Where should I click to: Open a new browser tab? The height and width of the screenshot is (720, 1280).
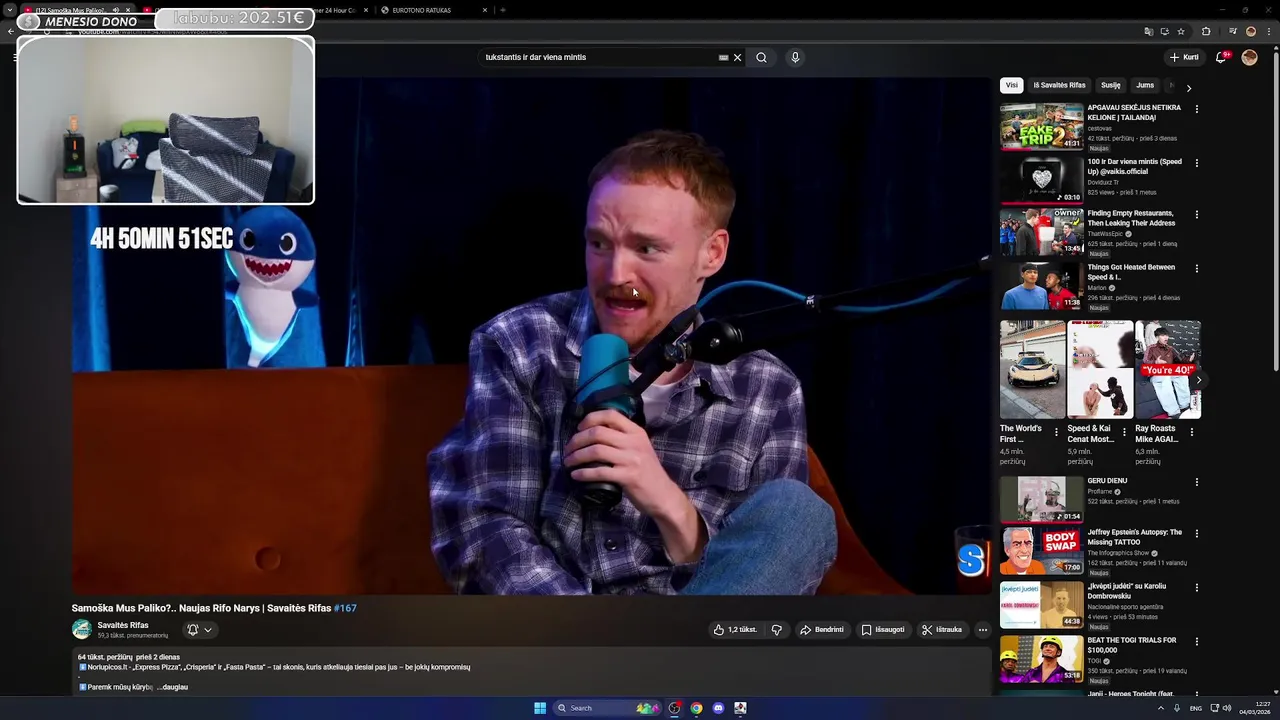(503, 10)
